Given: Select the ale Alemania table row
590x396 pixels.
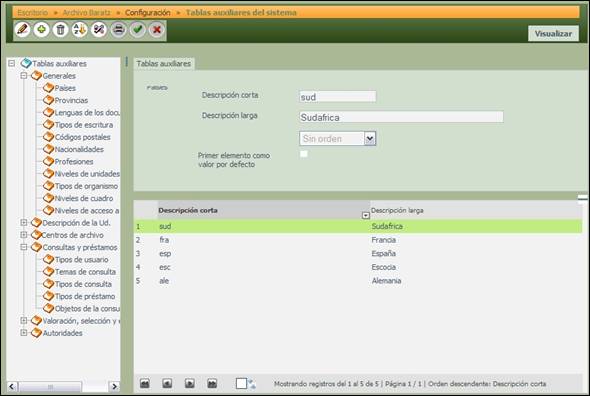Looking at the screenshot, I should coord(358,280).
